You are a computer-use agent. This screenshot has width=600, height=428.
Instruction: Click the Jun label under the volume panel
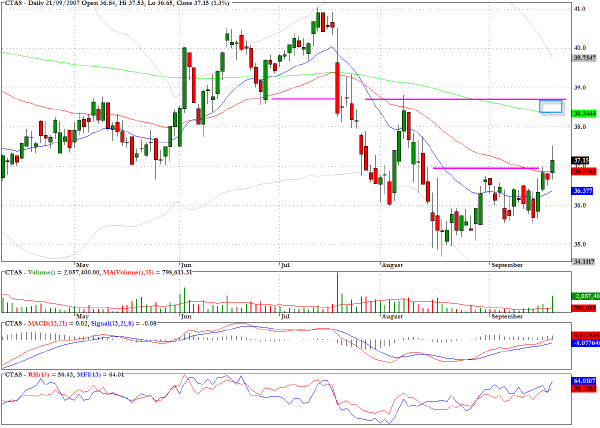pyautogui.click(x=186, y=316)
